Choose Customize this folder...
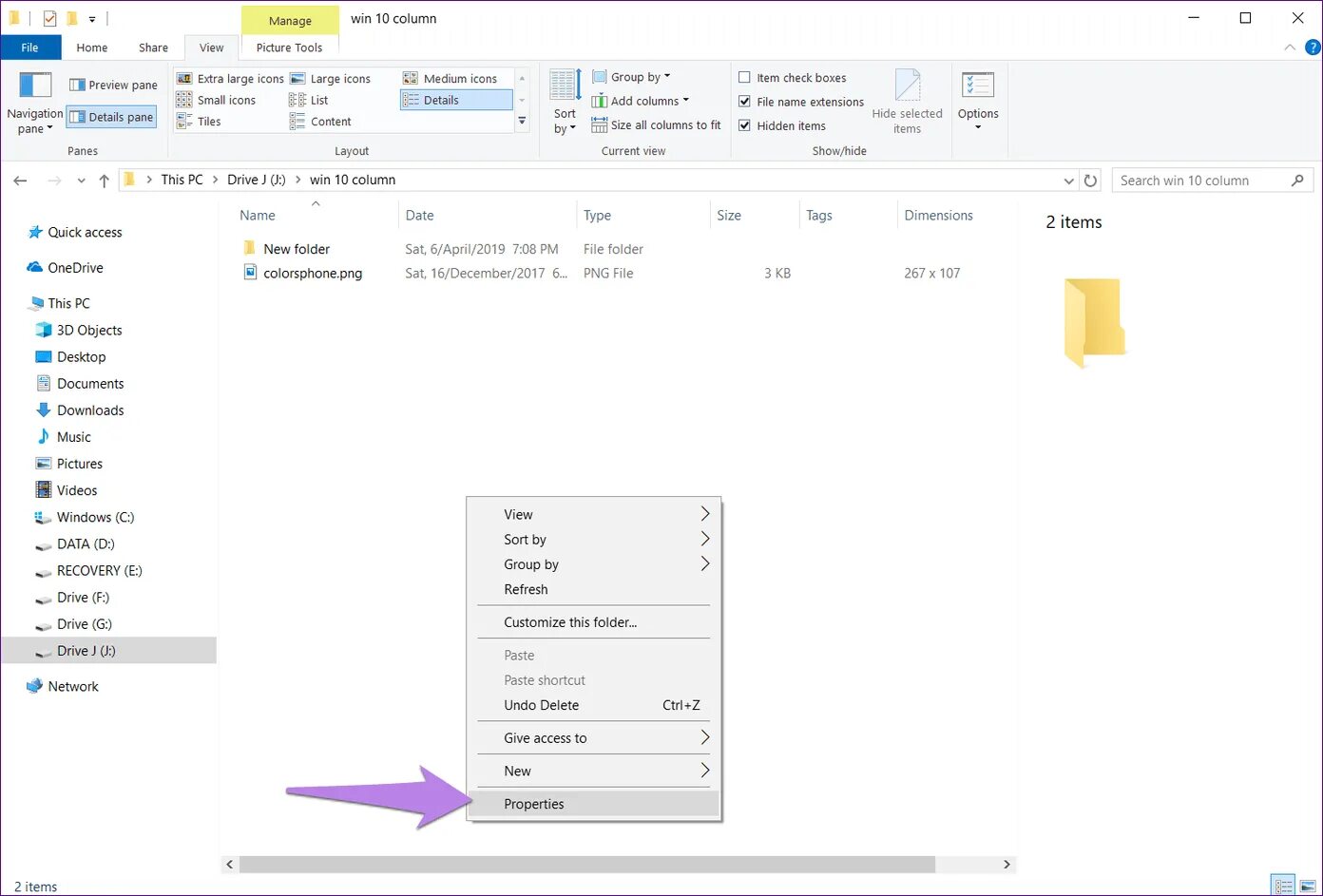Screen dimensions: 1323x896 click(x=594, y=622)
